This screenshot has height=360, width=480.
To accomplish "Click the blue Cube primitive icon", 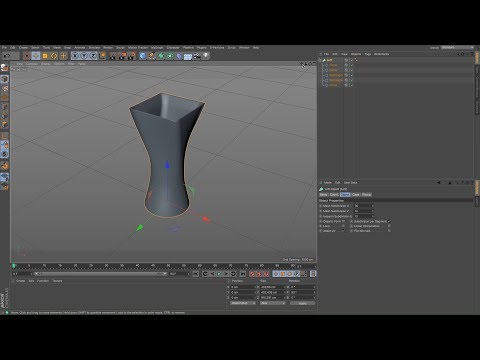I will coord(143,56).
